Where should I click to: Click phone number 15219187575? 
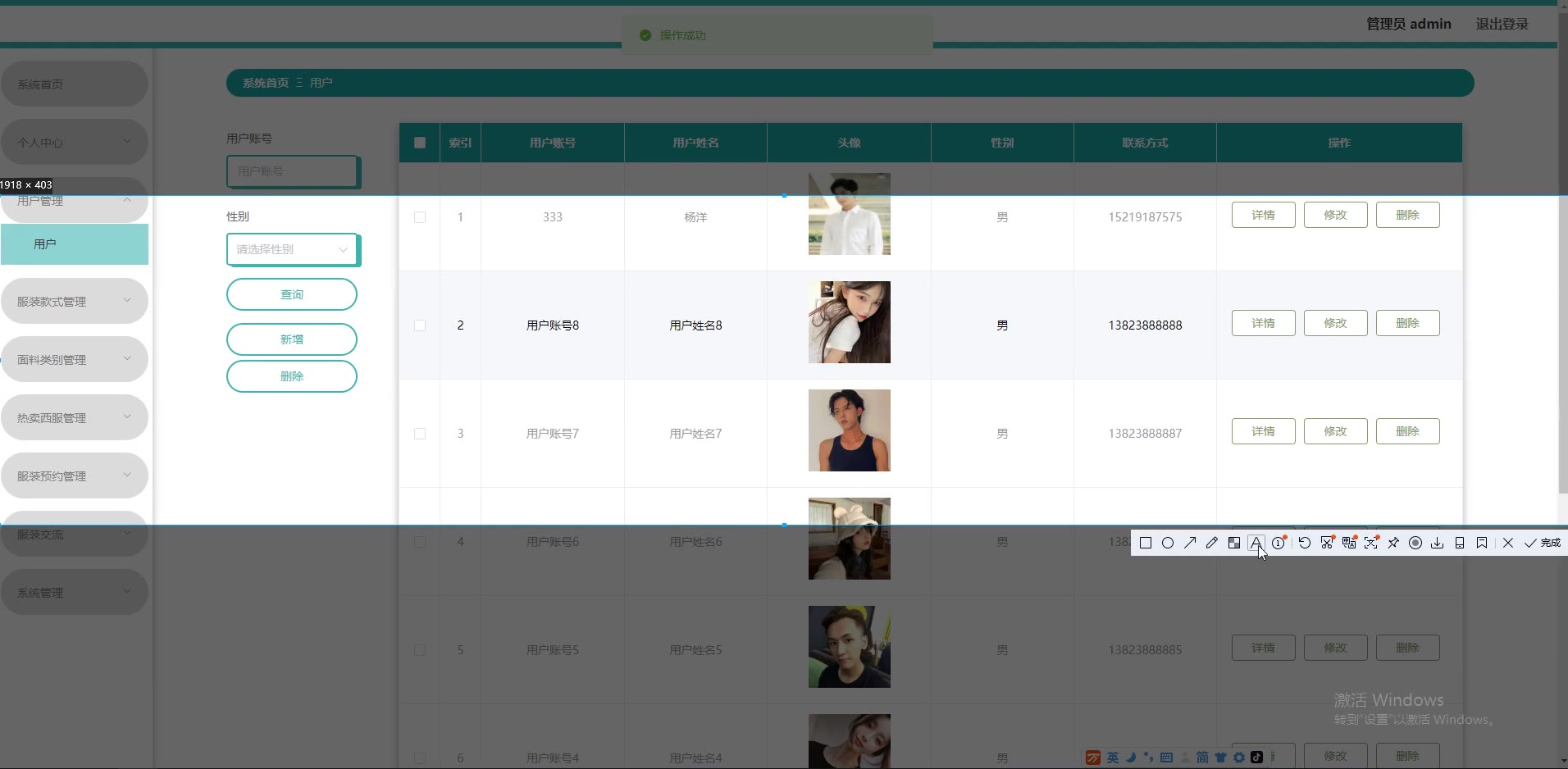click(1146, 217)
